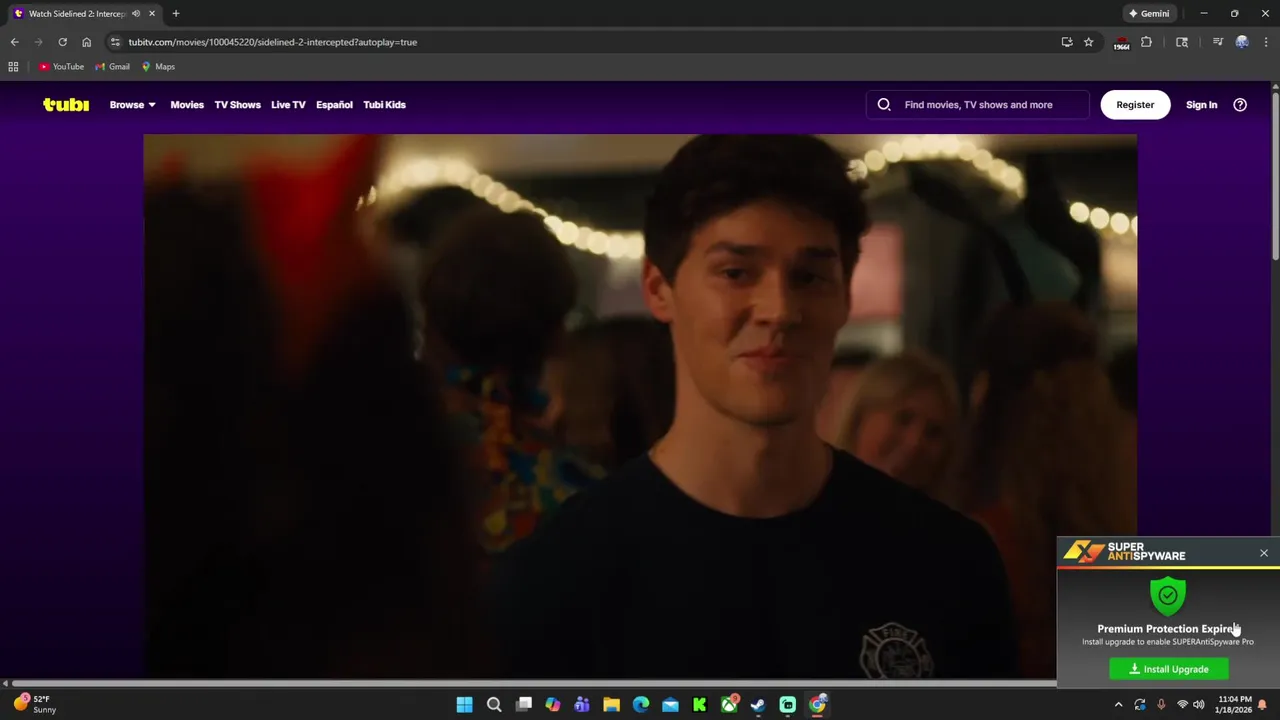The width and height of the screenshot is (1280, 720).
Task: Go to Live TV
Action: (288, 104)
